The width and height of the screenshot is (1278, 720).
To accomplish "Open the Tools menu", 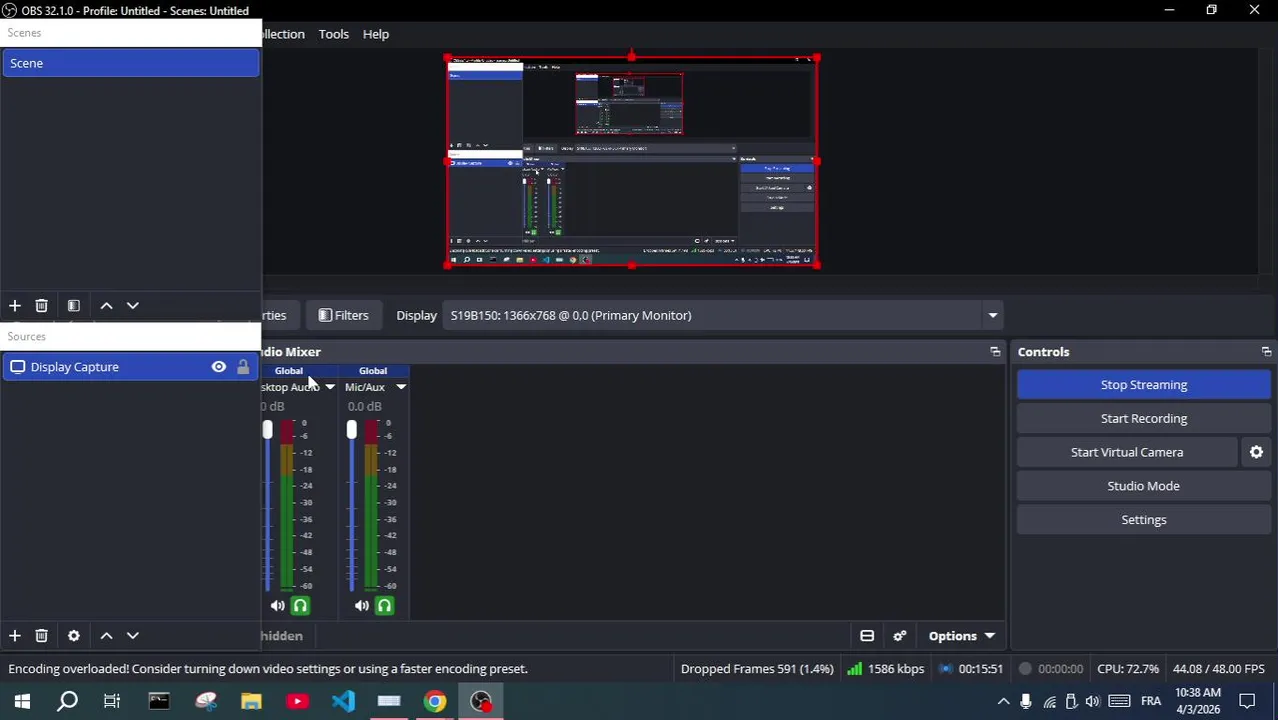I will click(x=334, y=34).
